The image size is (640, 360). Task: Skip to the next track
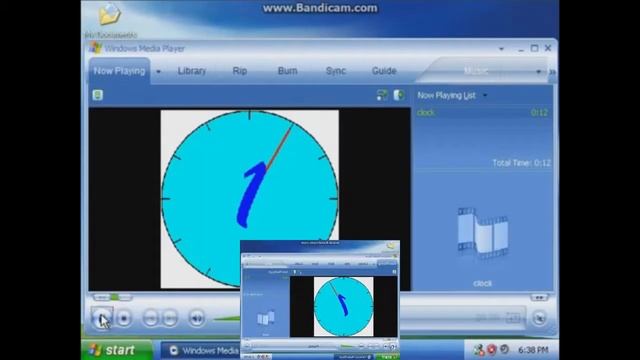click(170, 318)
